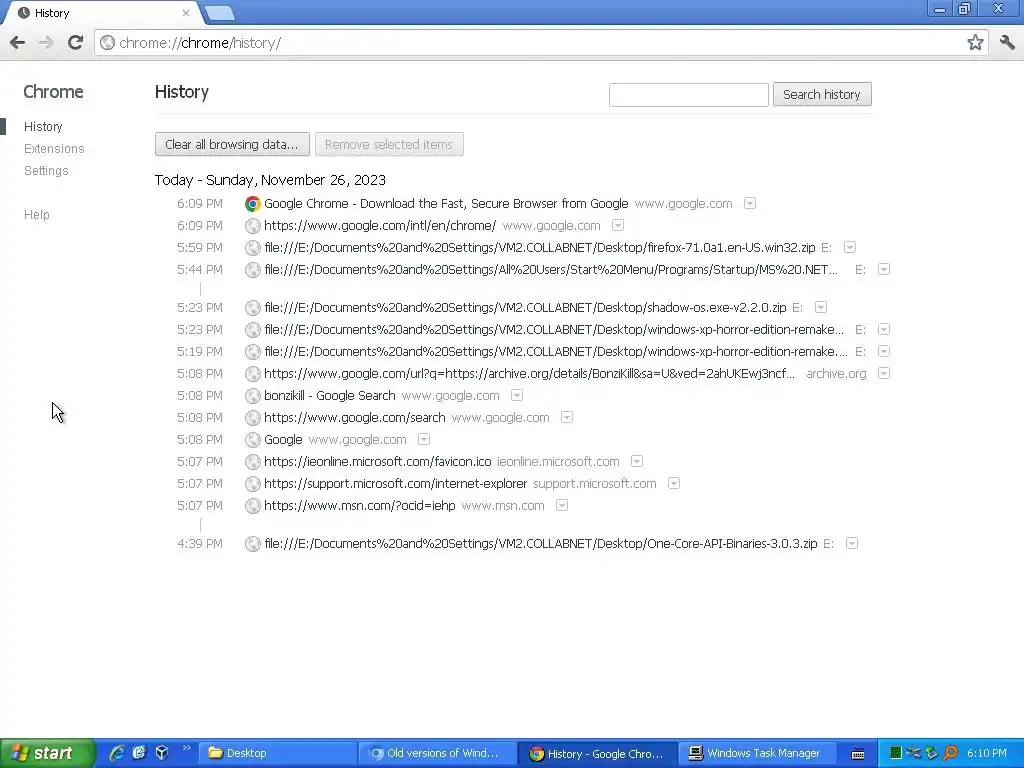Reload the history page

pos(75,43)
